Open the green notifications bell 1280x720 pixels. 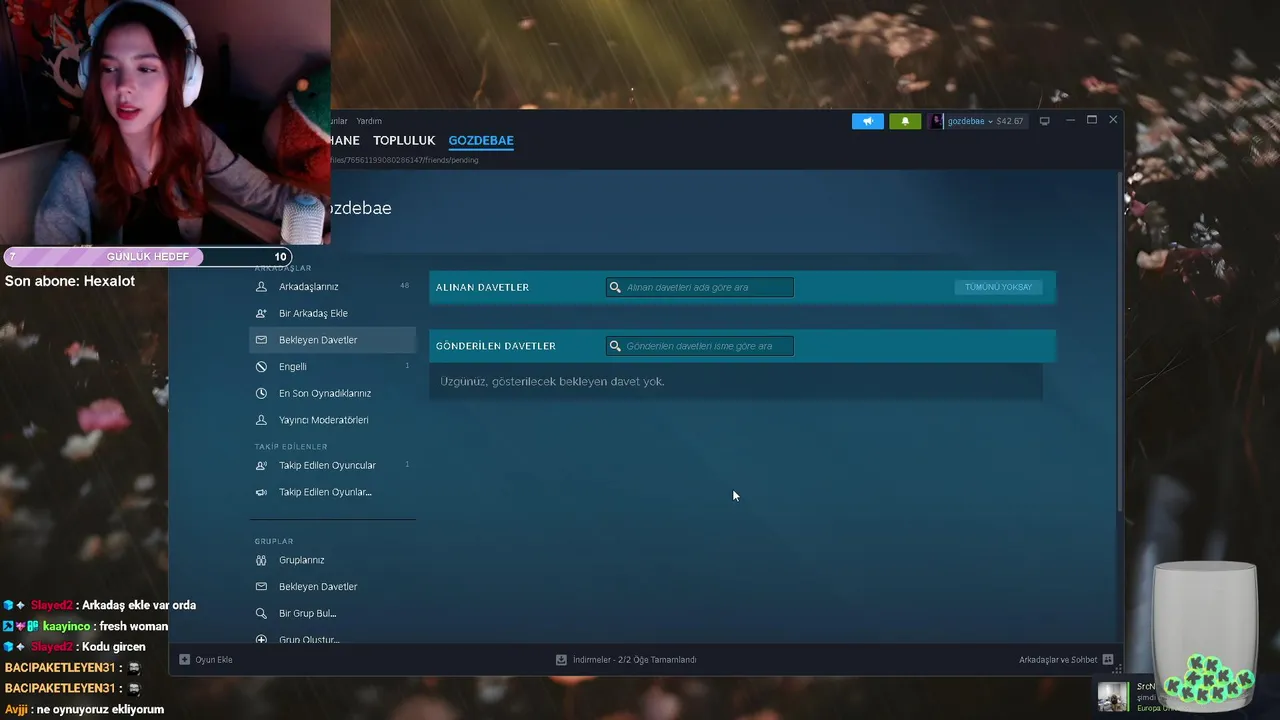[905, 121]
